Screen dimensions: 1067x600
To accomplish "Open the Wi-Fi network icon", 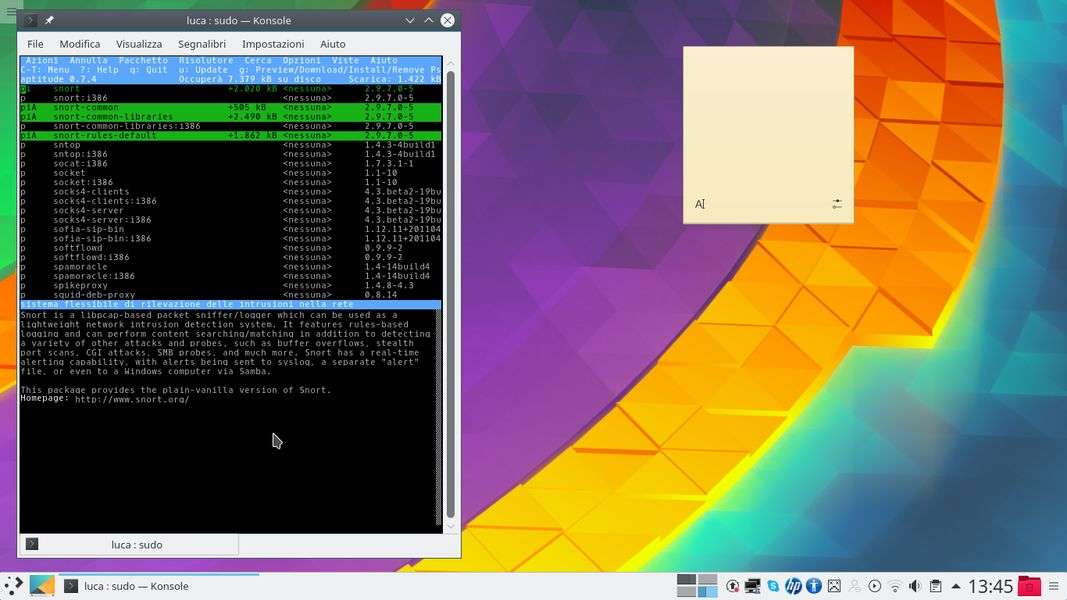I will [895, 586].
